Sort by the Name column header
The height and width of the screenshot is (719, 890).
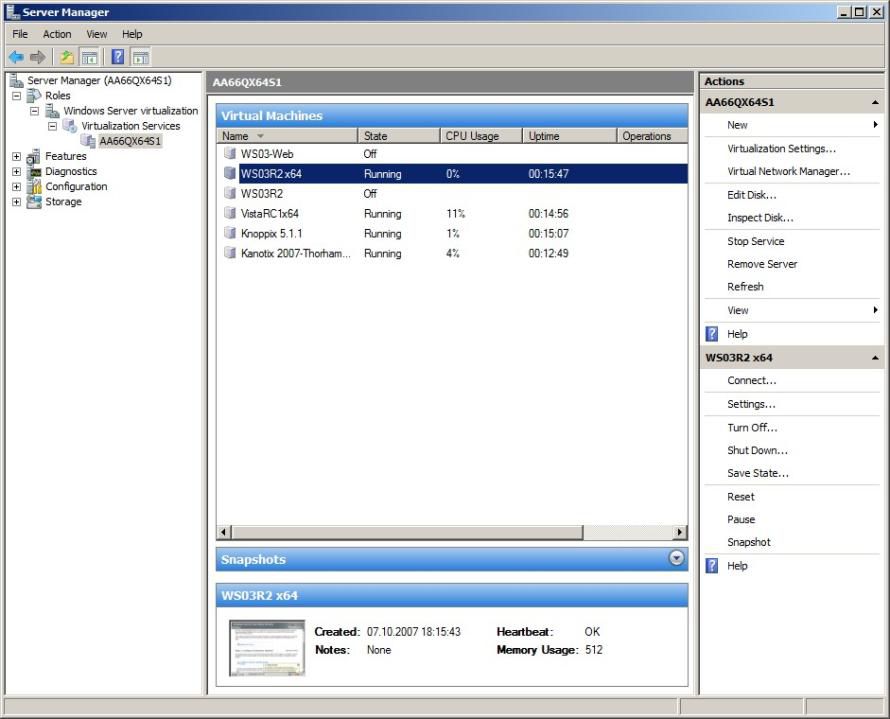[x=287, y=136]
